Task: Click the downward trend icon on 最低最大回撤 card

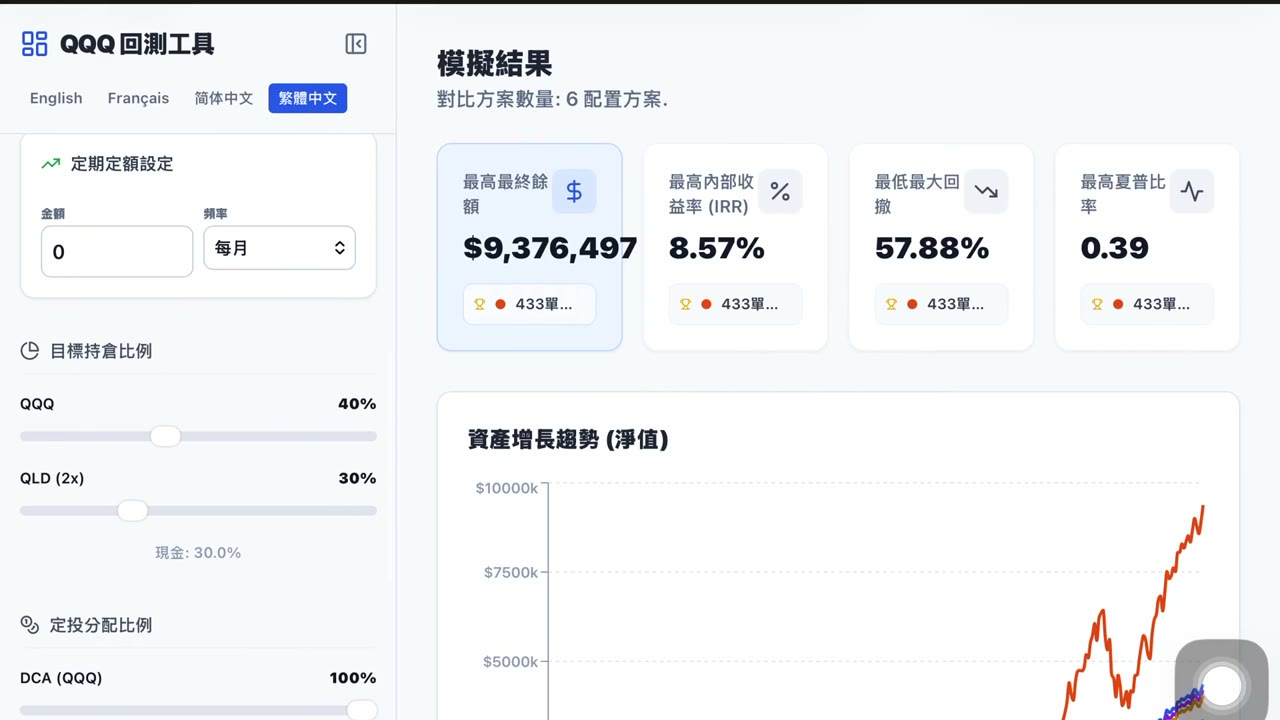Action: [x=986, y=191]
